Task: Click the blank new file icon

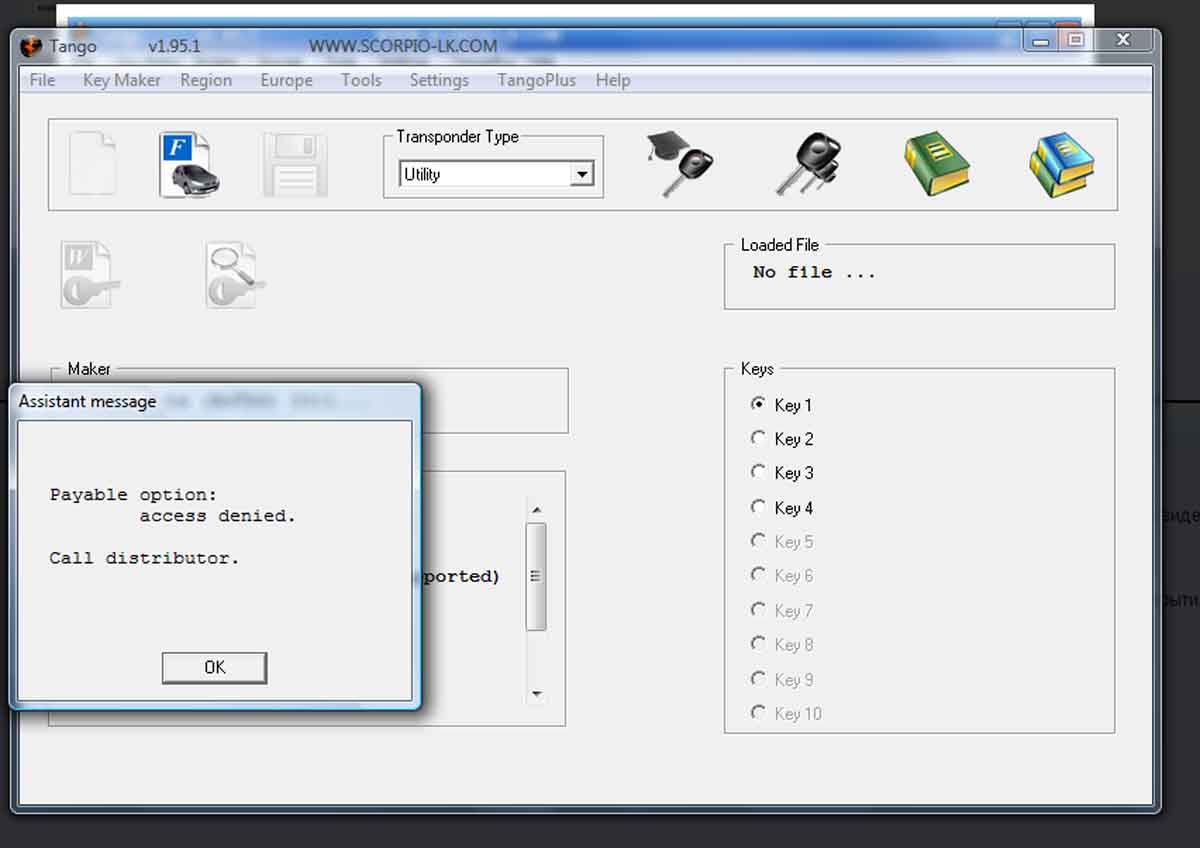Action: tap(92, 164)
